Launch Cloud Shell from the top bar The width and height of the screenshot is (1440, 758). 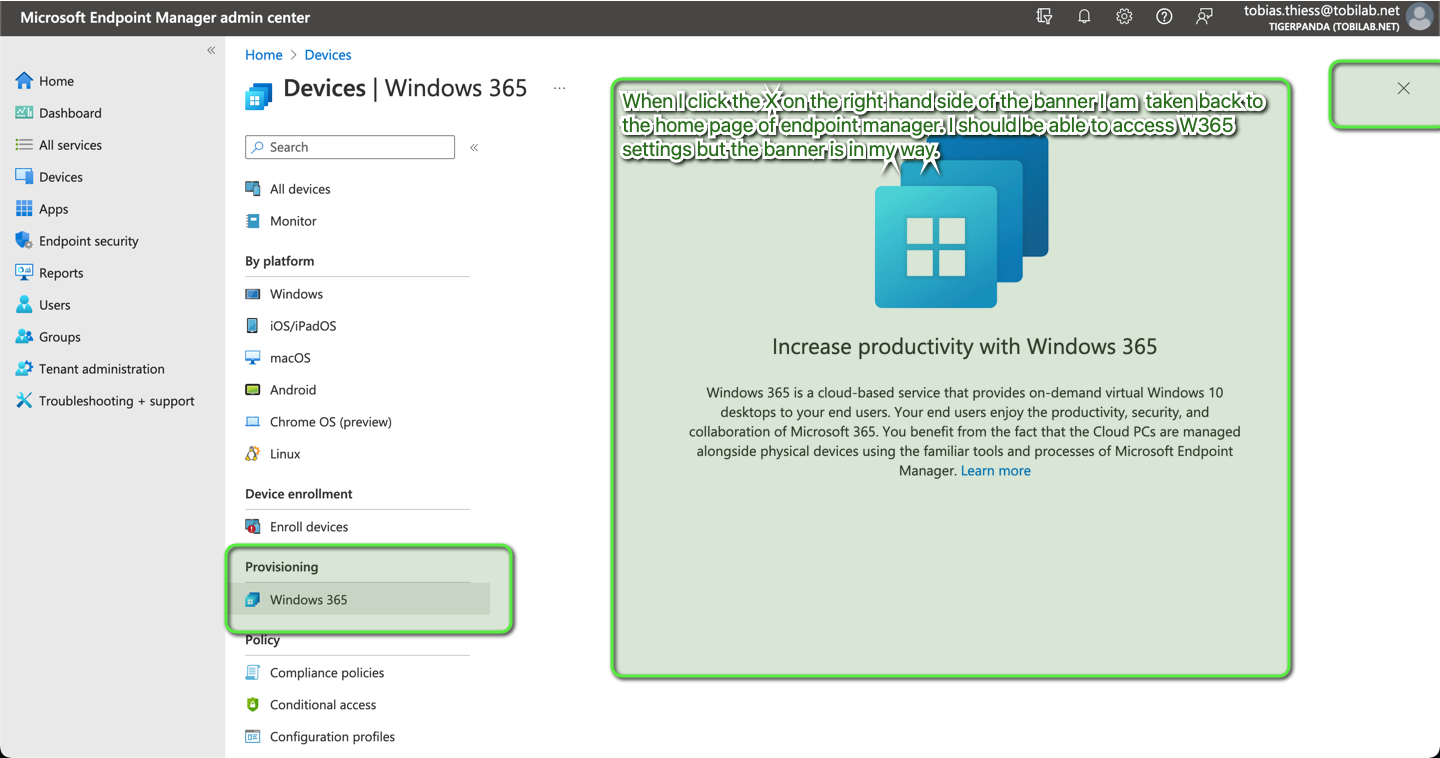pos(1044,17)
